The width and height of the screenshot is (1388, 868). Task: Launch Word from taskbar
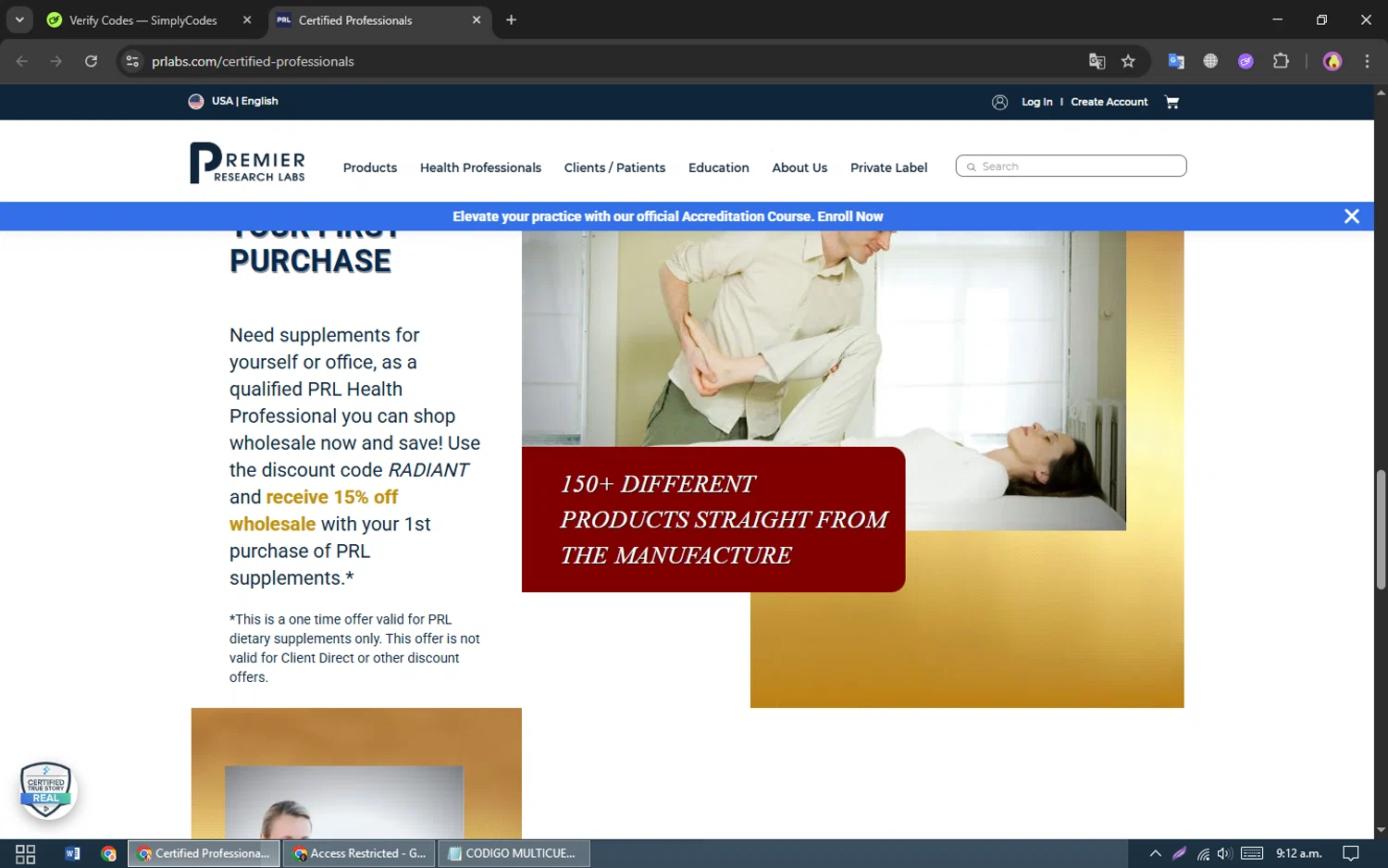[72, 853]
